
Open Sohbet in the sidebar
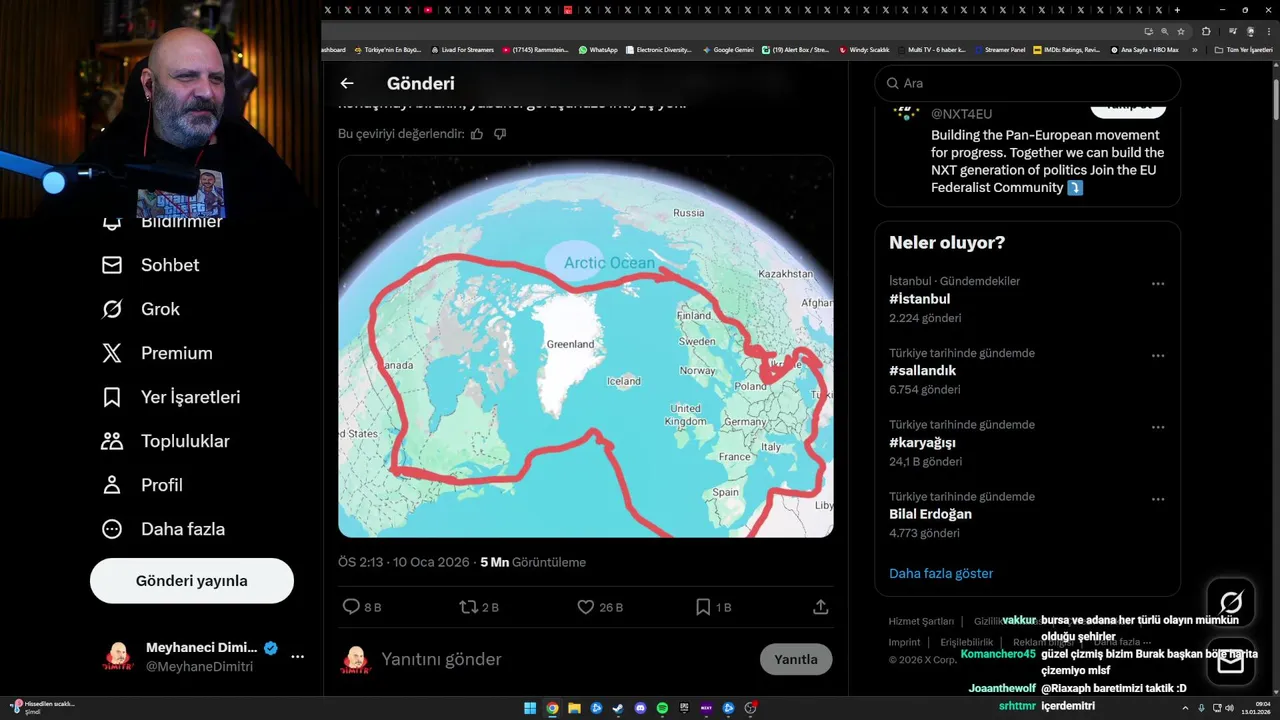(x=150, y=265)
